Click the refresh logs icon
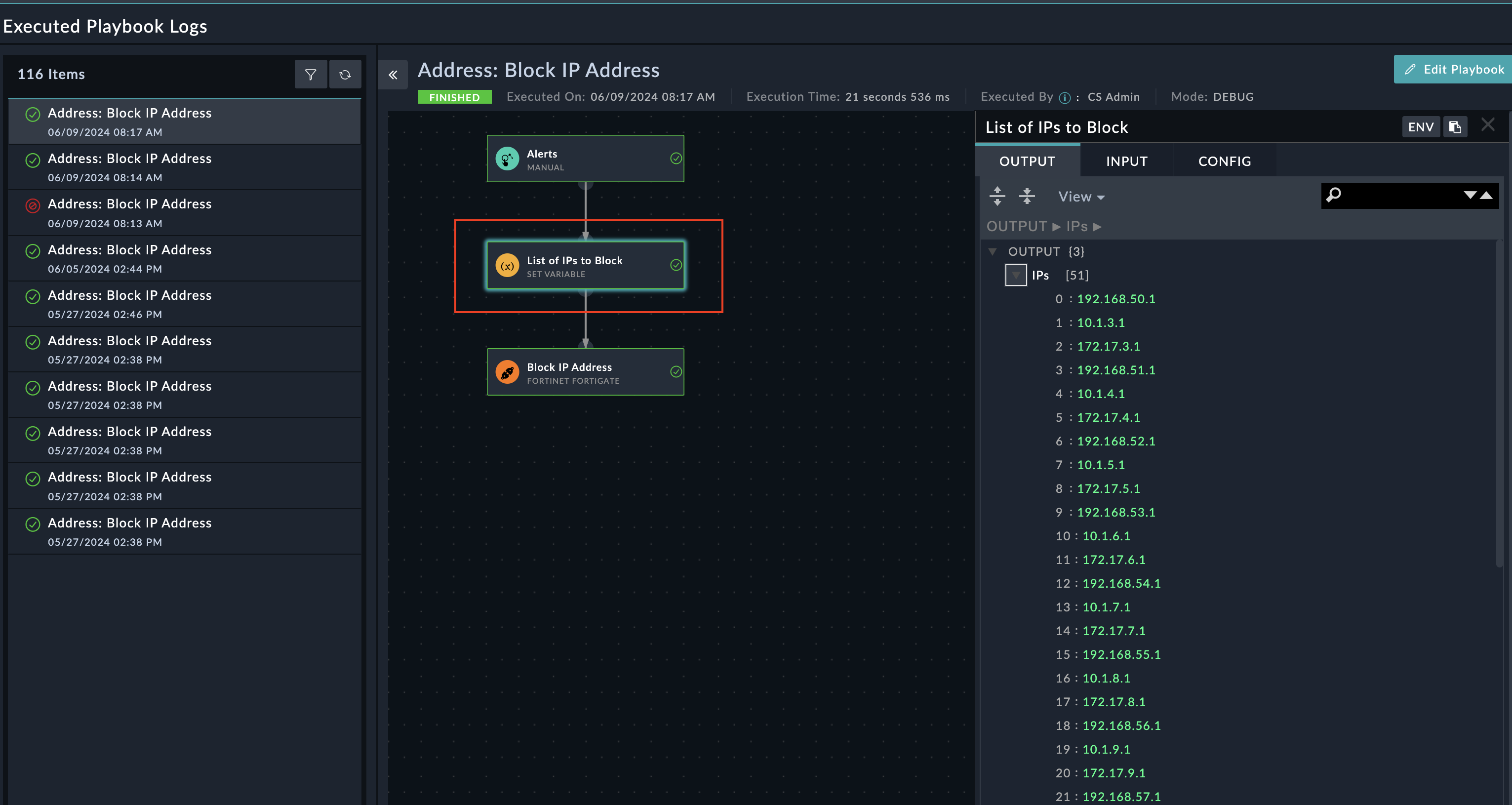 [x=345, y=75]
